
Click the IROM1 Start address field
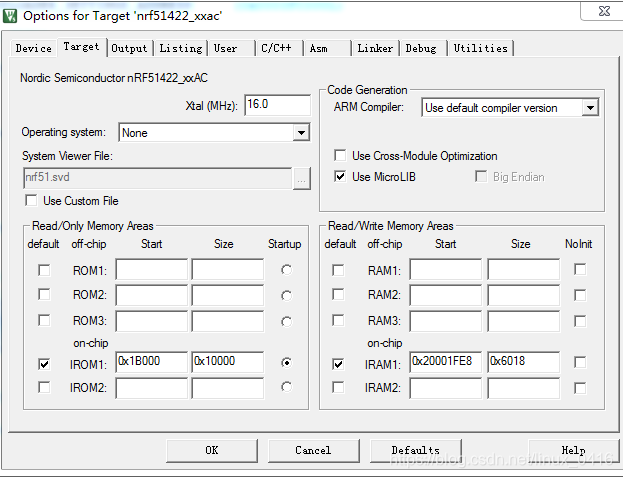click(151, 362)
